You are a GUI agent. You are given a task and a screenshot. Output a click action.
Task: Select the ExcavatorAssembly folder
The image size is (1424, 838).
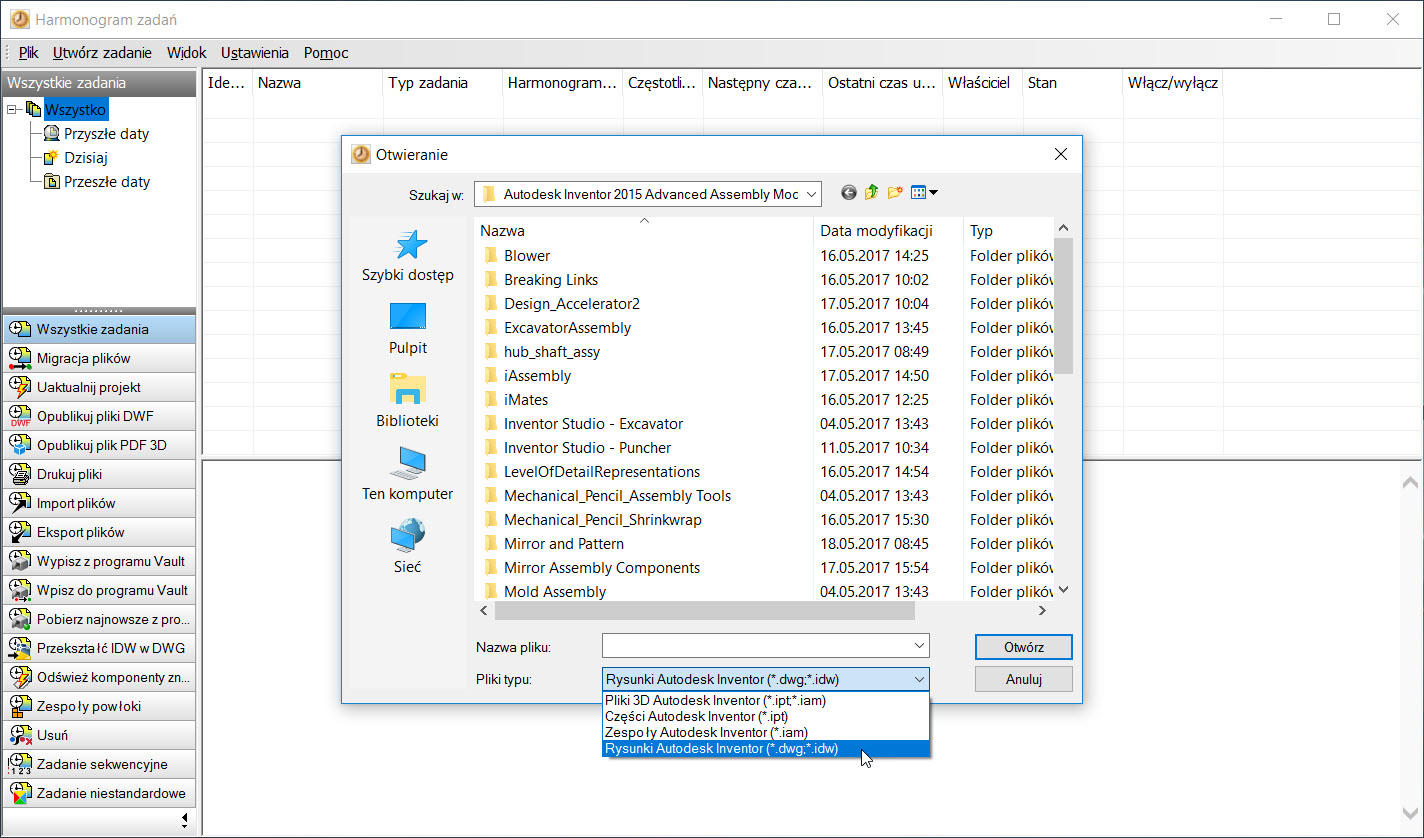(567, 328)
